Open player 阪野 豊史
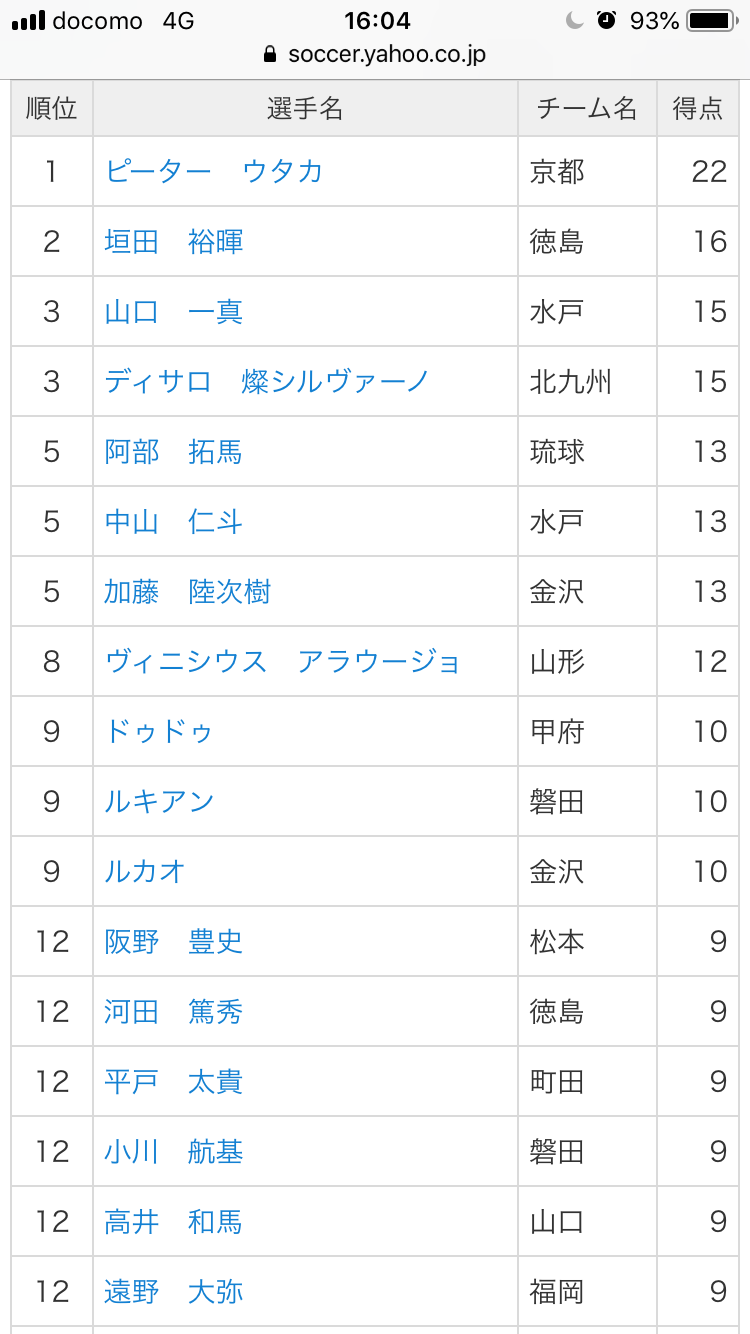Screen dimensions: 750x1334 click(x=174, y=941)
